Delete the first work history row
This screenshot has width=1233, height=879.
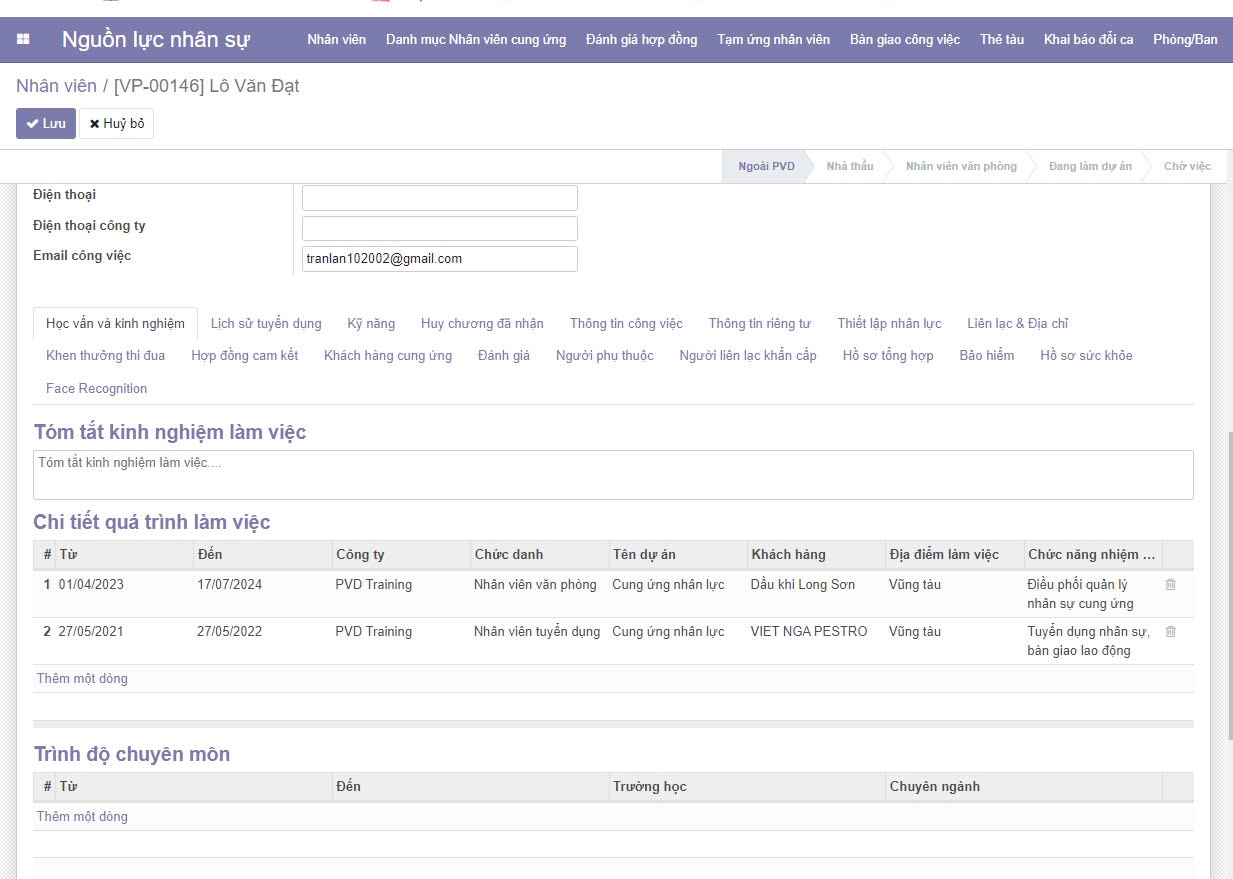pyautogui.click(x=1170, y=585)
